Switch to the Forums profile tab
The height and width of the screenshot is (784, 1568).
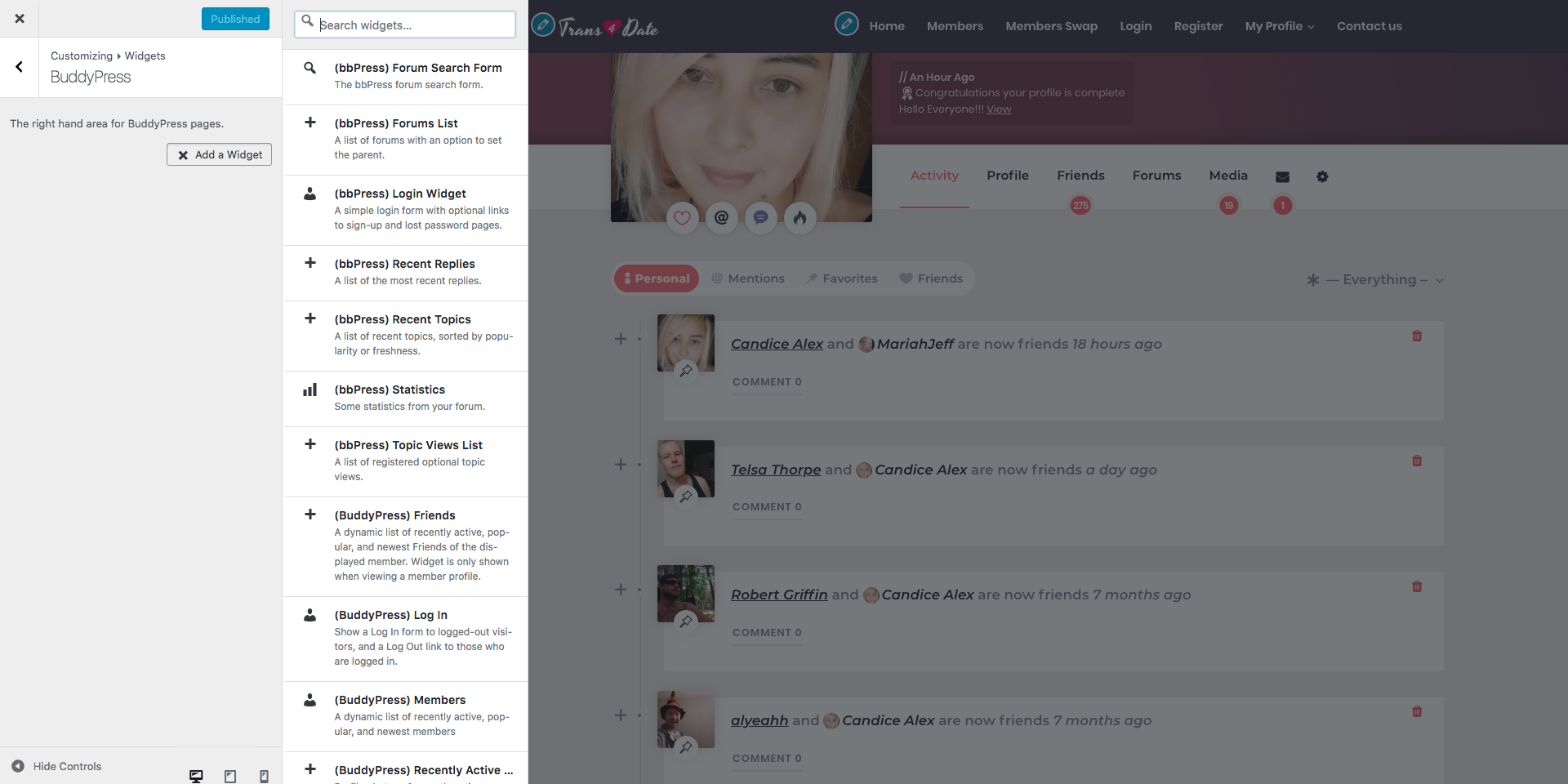tap(1156, 176)
